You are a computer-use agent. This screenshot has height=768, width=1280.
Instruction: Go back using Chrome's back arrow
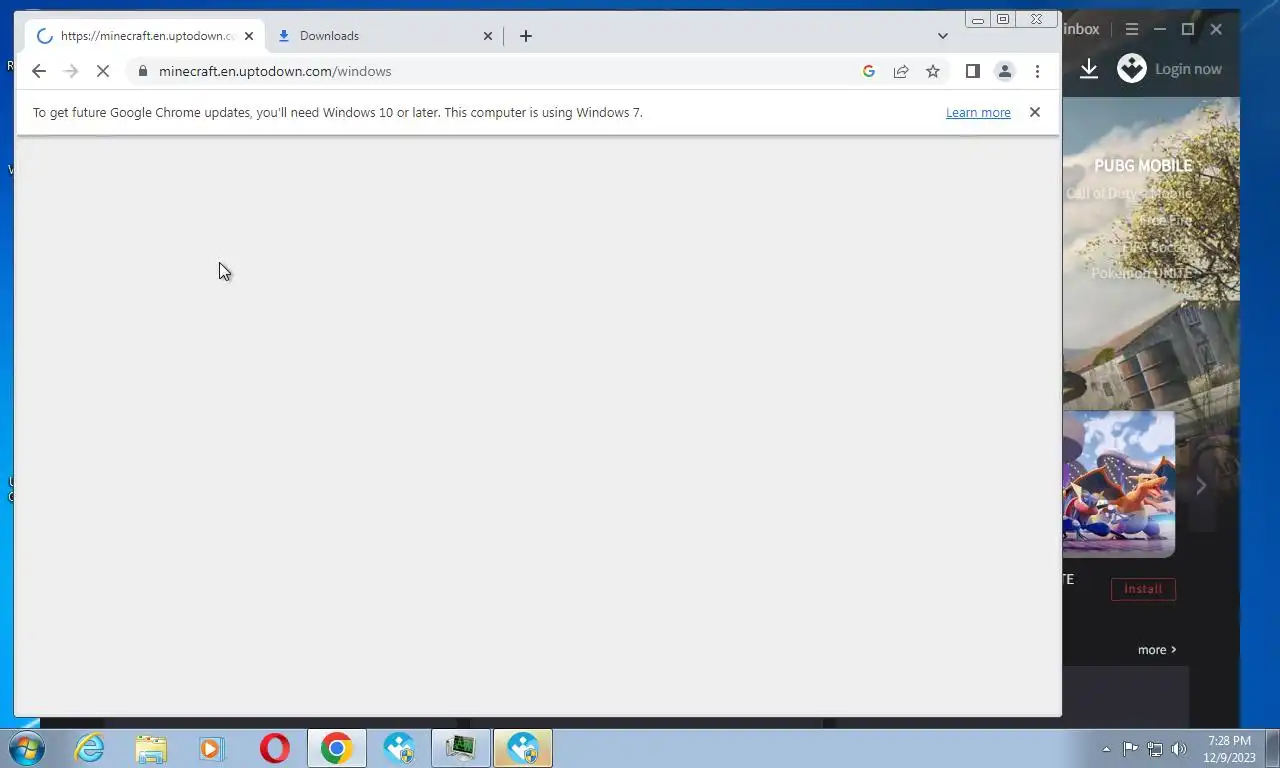[39, 71]
